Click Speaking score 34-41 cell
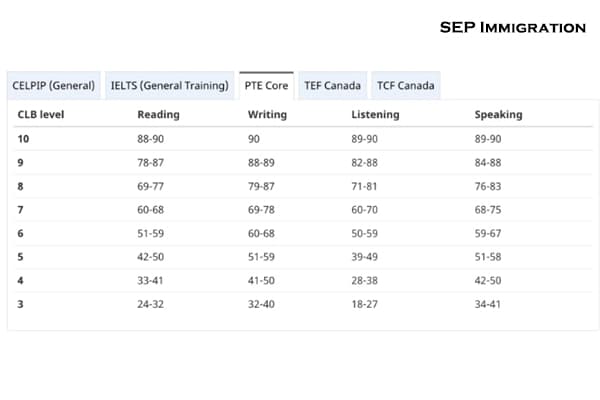This screenshot has height=400, width=600. tap(488, 304)
